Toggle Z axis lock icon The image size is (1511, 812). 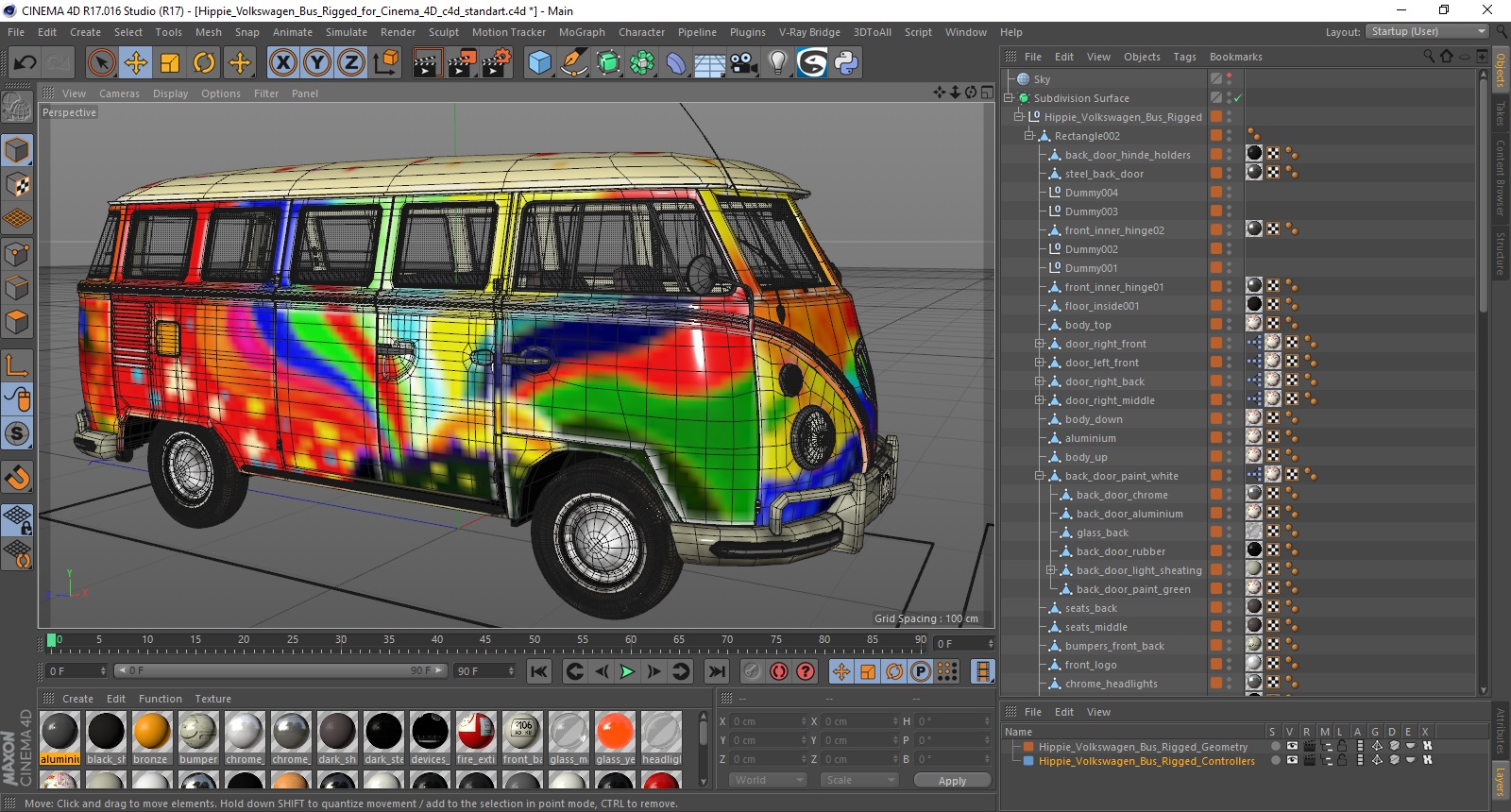pyautogui.click(x=351, y=63)
